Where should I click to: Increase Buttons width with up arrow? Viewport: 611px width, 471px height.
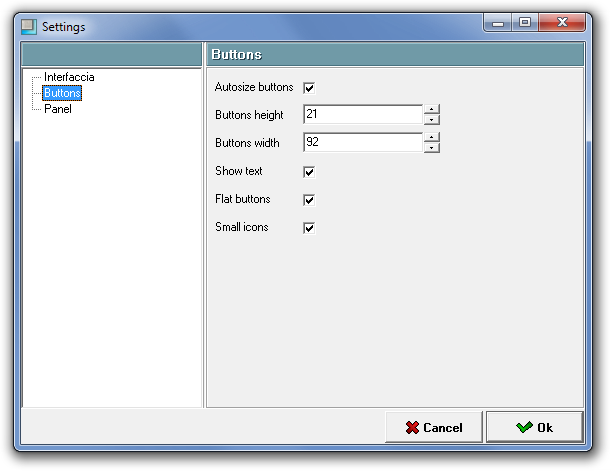tap(431, 137)
